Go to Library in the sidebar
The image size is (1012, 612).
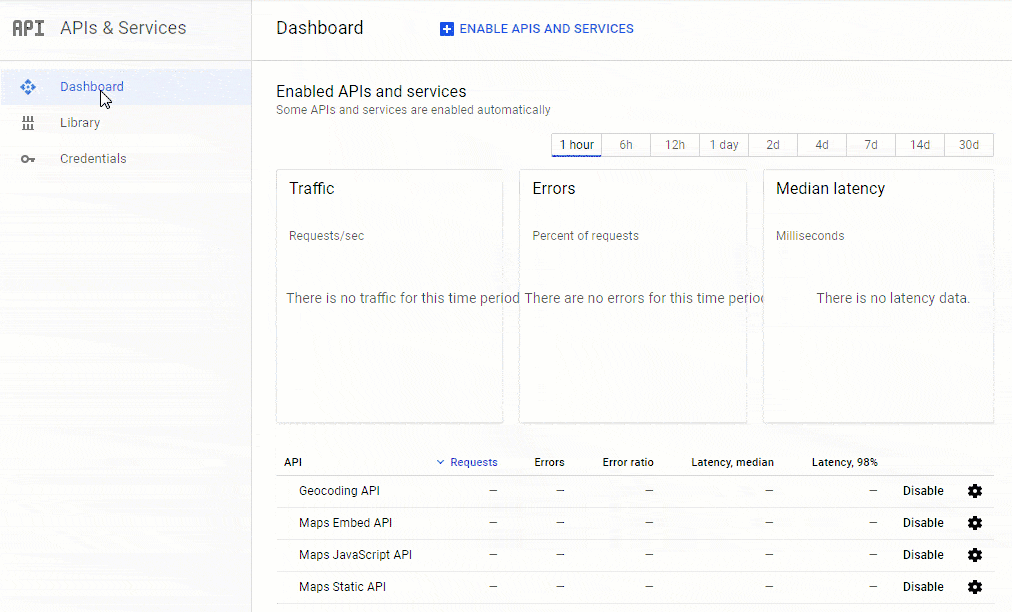pyautogui.click(x=126, y=123)
